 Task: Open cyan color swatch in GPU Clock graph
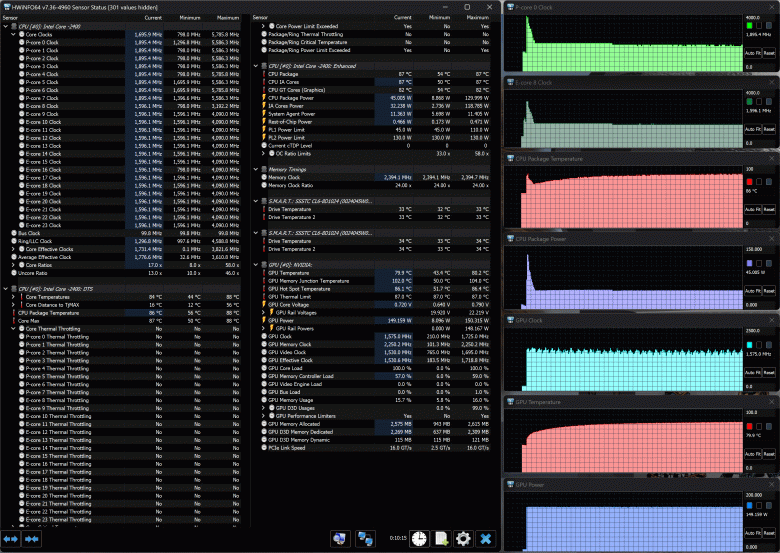[x=750, y=345]
